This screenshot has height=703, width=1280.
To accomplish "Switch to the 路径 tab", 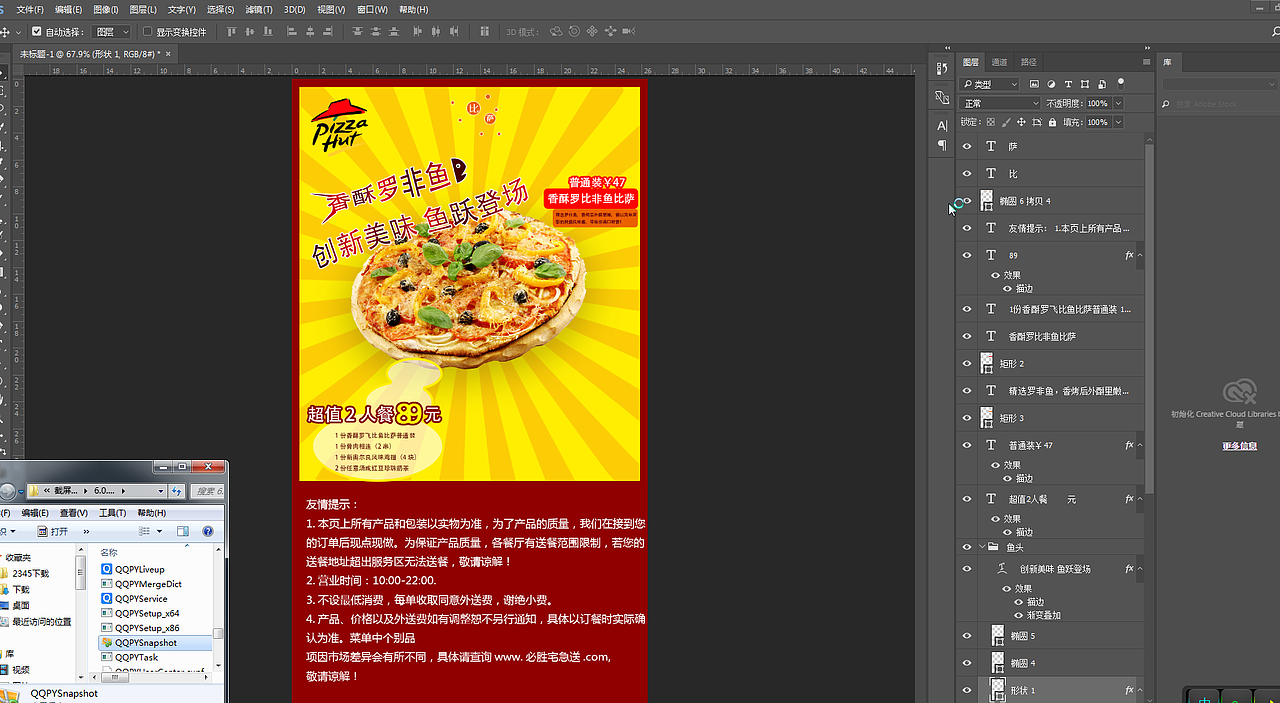I will pos(1028,62).
